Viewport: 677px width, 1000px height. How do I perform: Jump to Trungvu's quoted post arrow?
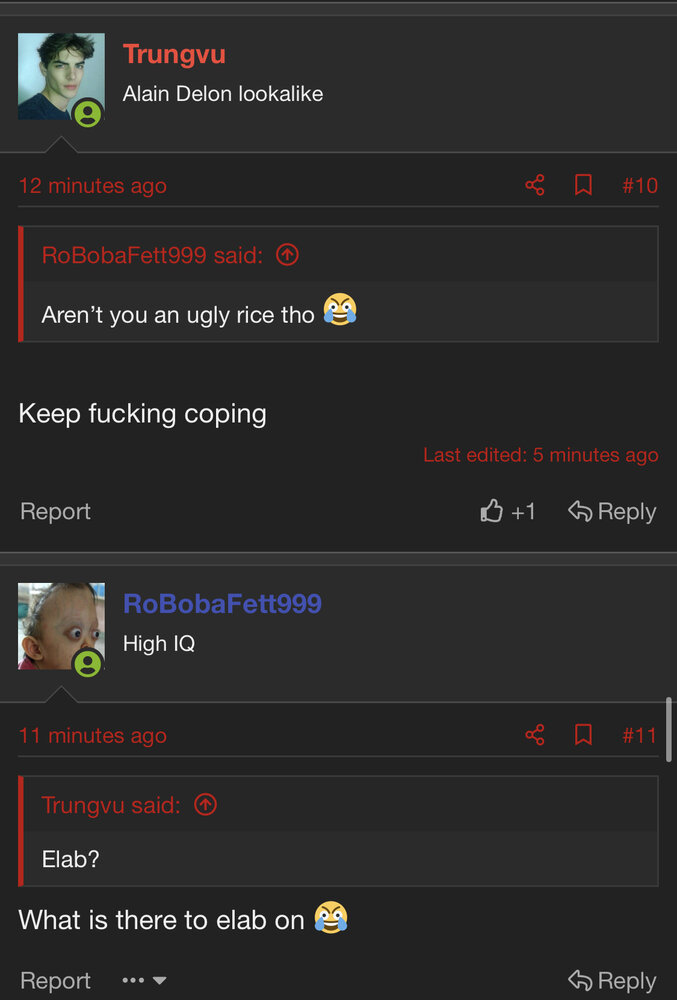coord(205,805)
